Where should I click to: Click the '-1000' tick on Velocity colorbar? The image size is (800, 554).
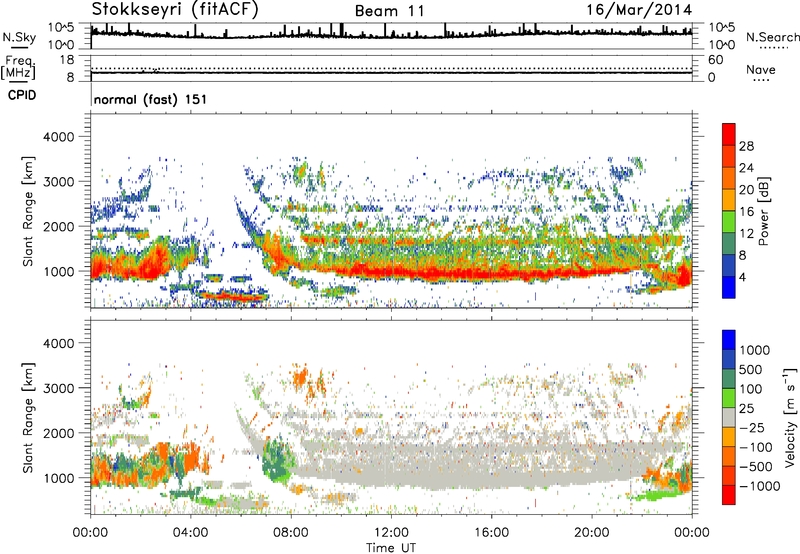point(759,486)
